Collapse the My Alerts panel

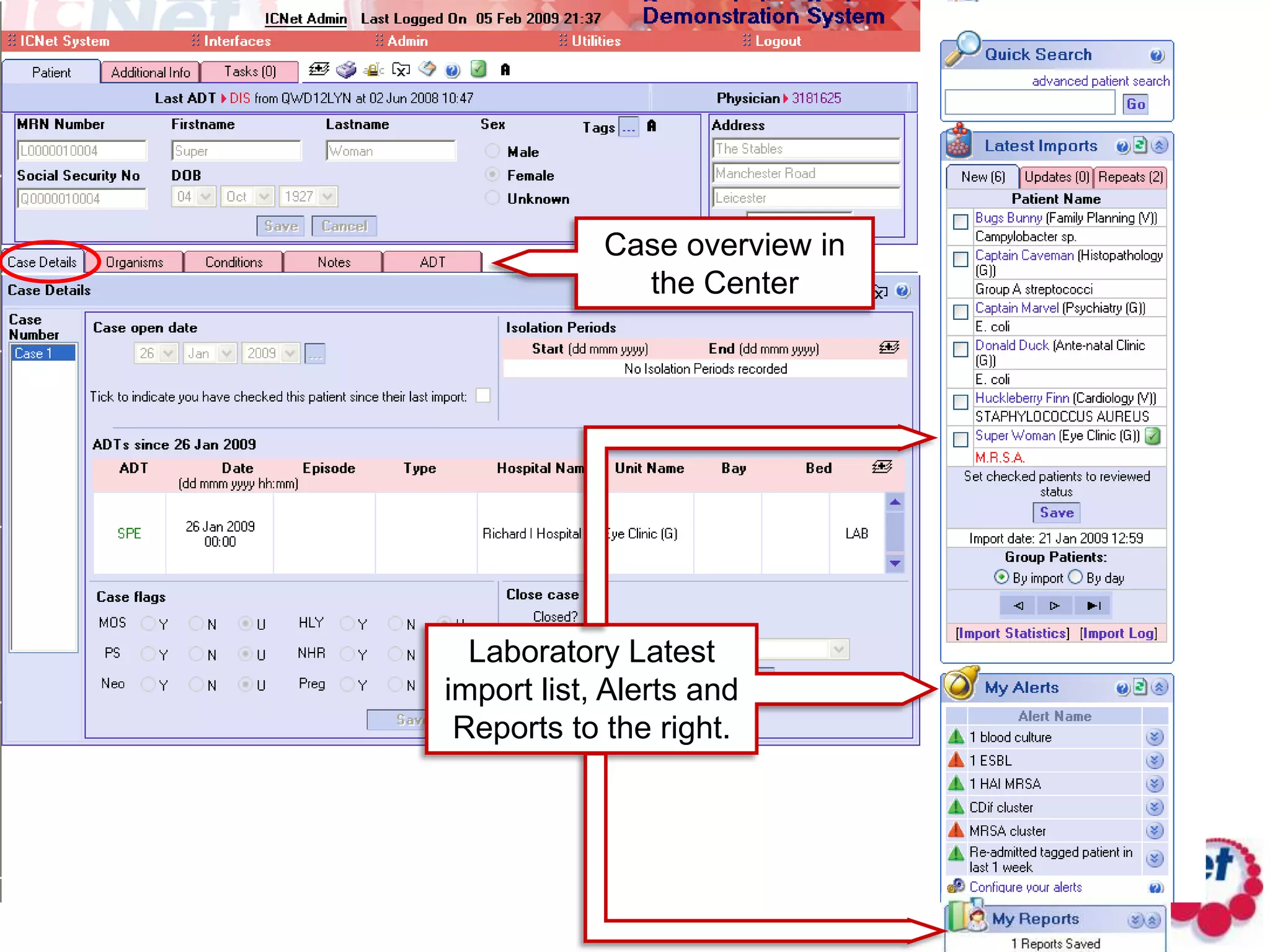(x=1159, y=687)
